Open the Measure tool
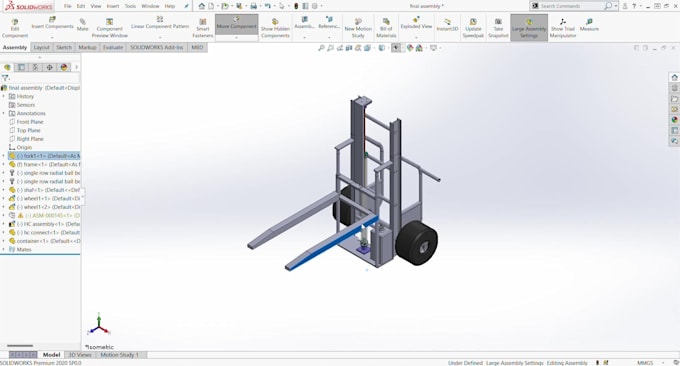680x366 pixels. (589, 25)
